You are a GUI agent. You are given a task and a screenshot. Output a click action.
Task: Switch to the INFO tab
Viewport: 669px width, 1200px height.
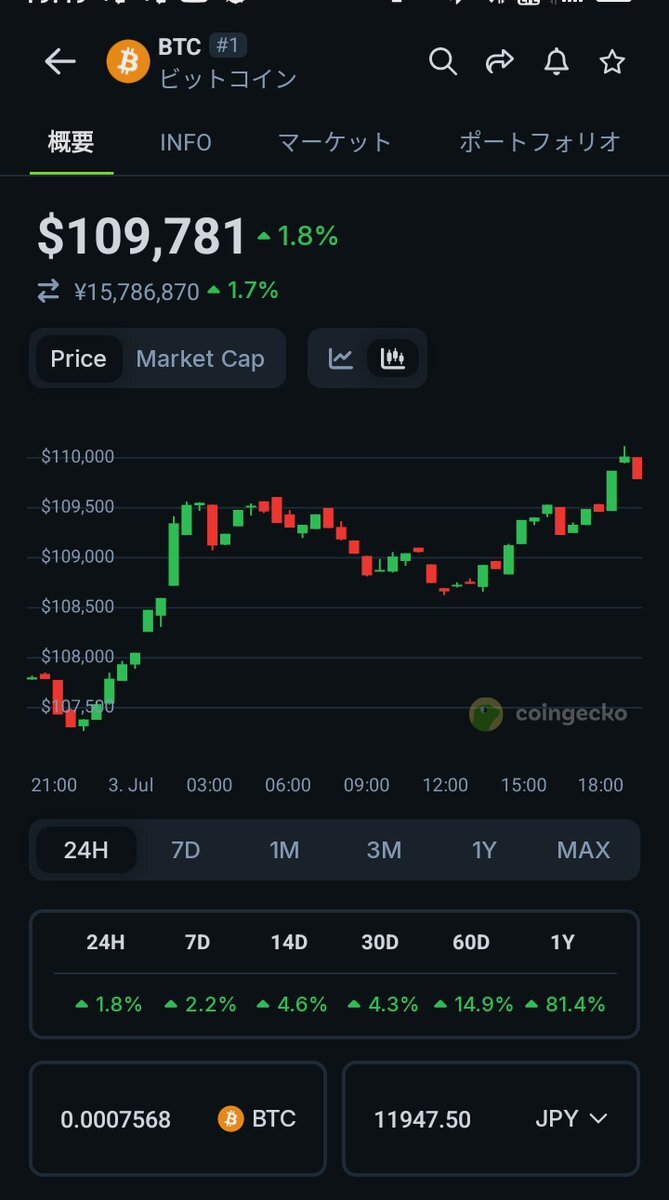(x=186, y=142)
